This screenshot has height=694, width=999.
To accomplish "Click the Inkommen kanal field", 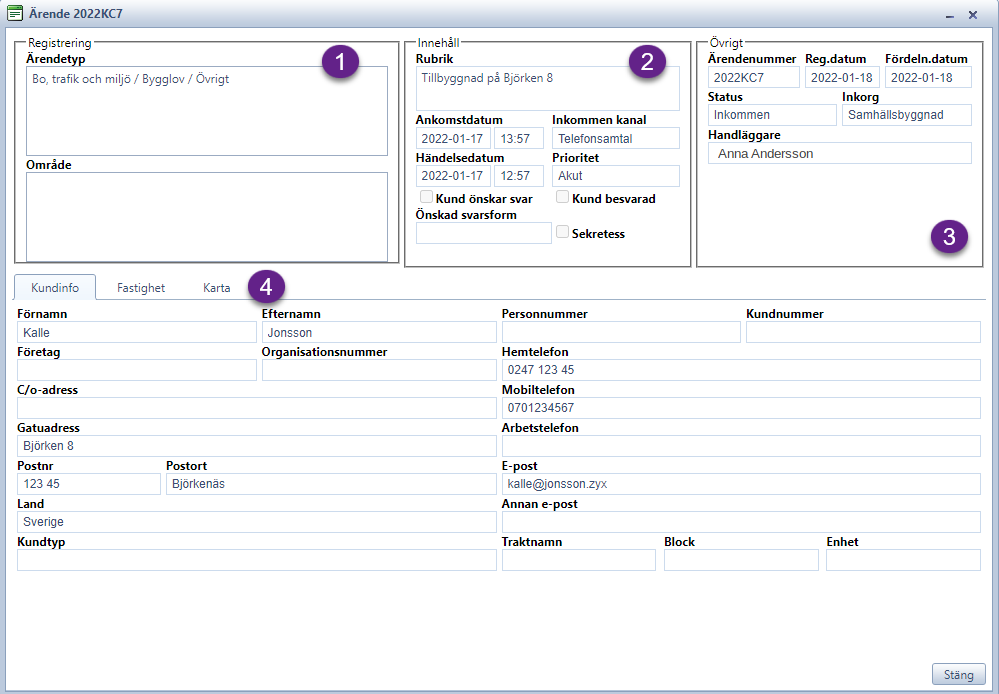I will click(x=616, y=138).
